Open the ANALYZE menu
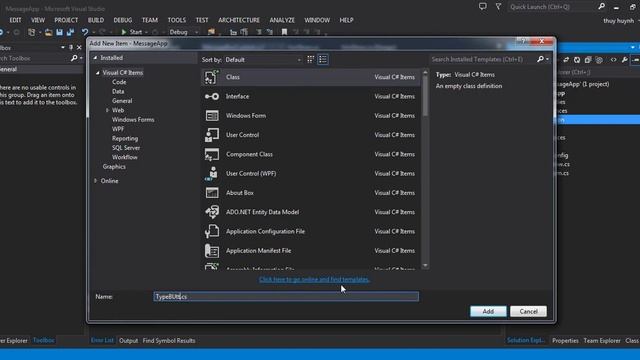The height and width of the screenshot is (360, 640). tap(282, 20)
